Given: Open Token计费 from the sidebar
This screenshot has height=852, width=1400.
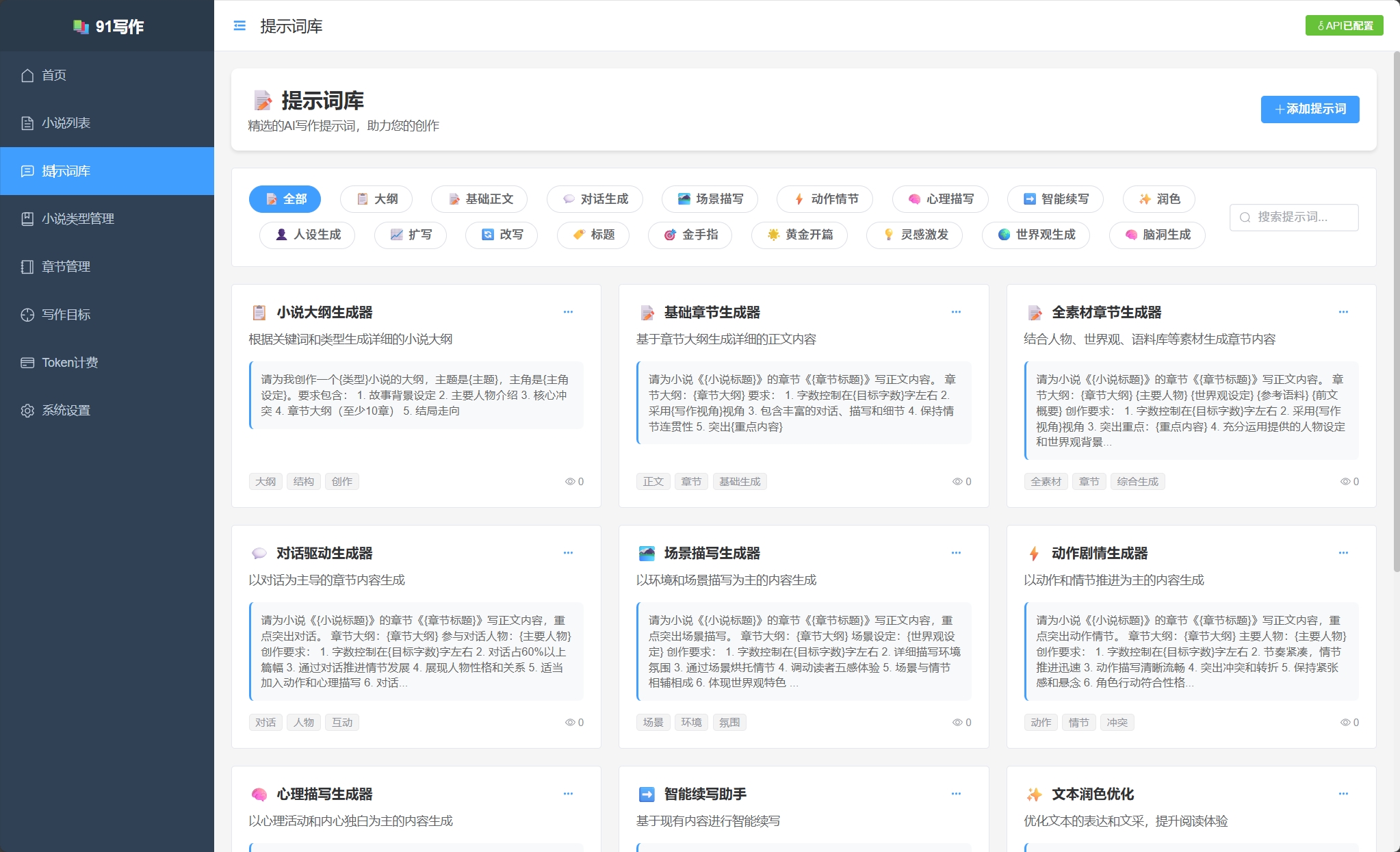Looking at the screenshot, I should click(x=27, y=362).
